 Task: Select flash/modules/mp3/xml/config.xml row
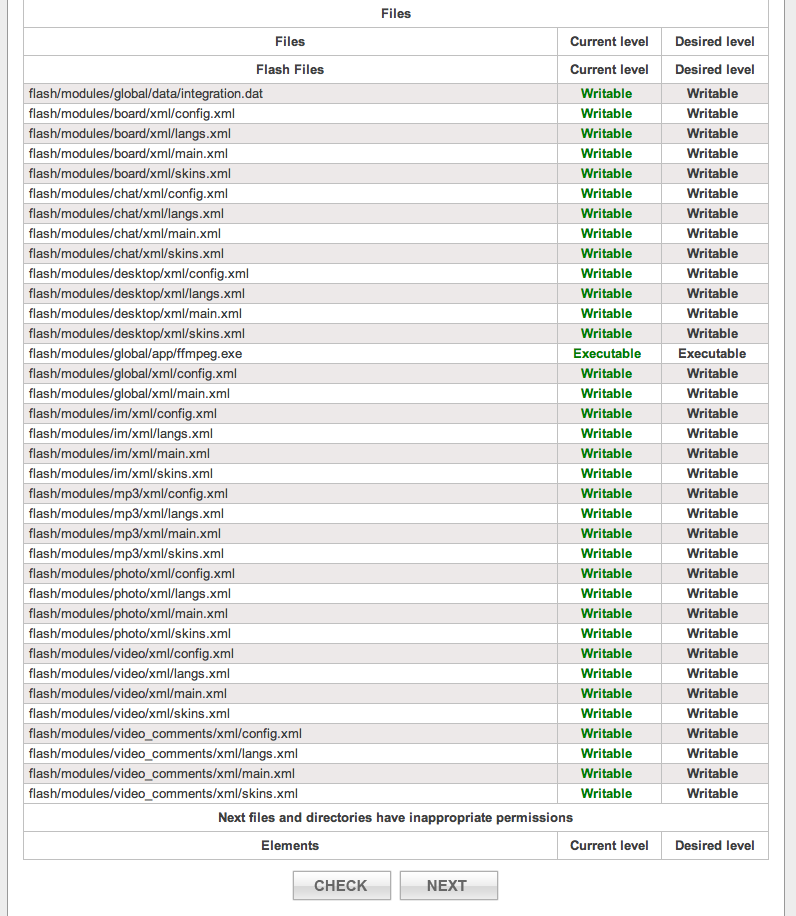pyautogui.click(x=128, y=494)
